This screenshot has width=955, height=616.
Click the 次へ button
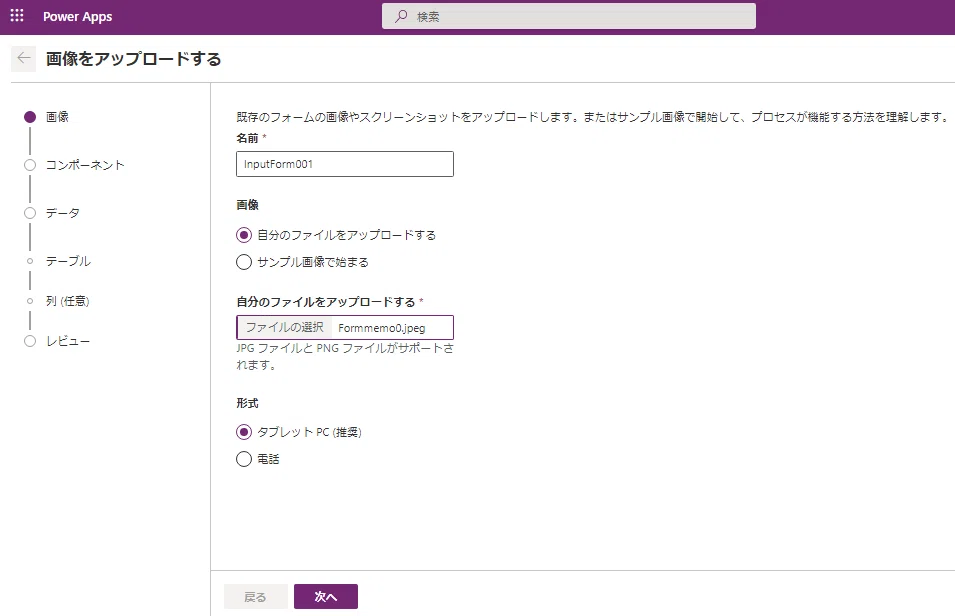point(326,597)
